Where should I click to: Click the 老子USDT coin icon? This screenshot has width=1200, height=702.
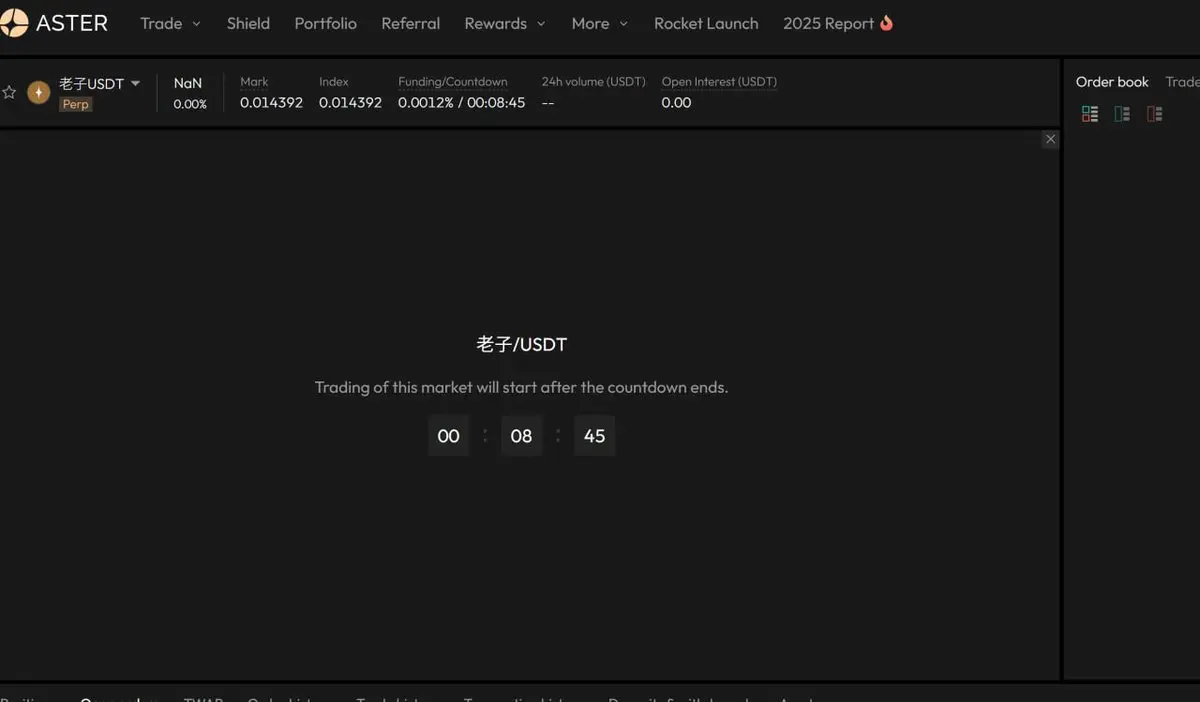(x=38, y=92)
